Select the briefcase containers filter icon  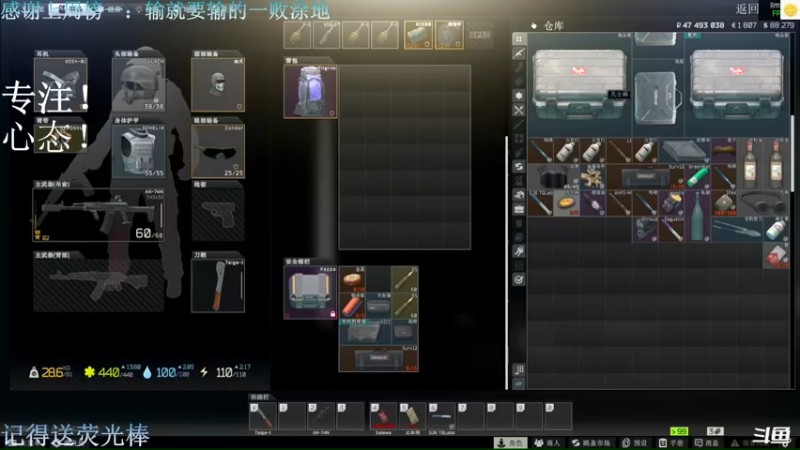click(519, 209)
